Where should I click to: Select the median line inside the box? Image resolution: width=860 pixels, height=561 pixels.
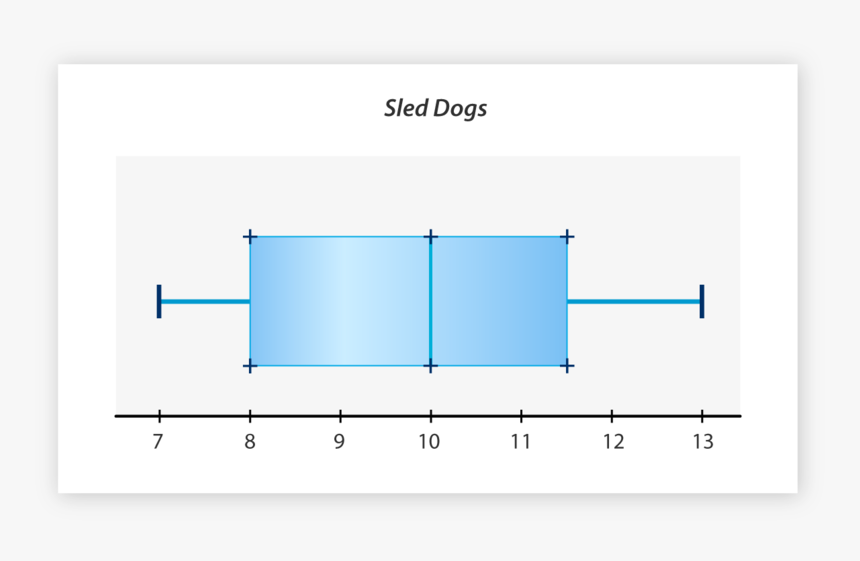click(430, 301)
